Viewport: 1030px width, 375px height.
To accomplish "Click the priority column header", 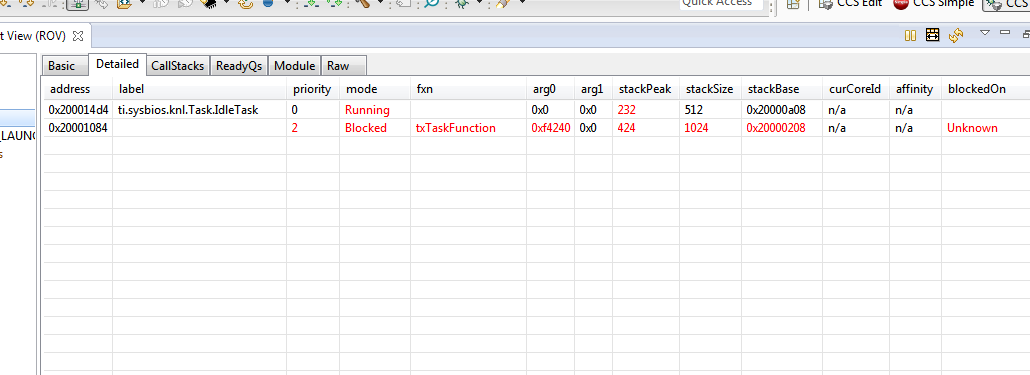I will [x=313, y=89].
